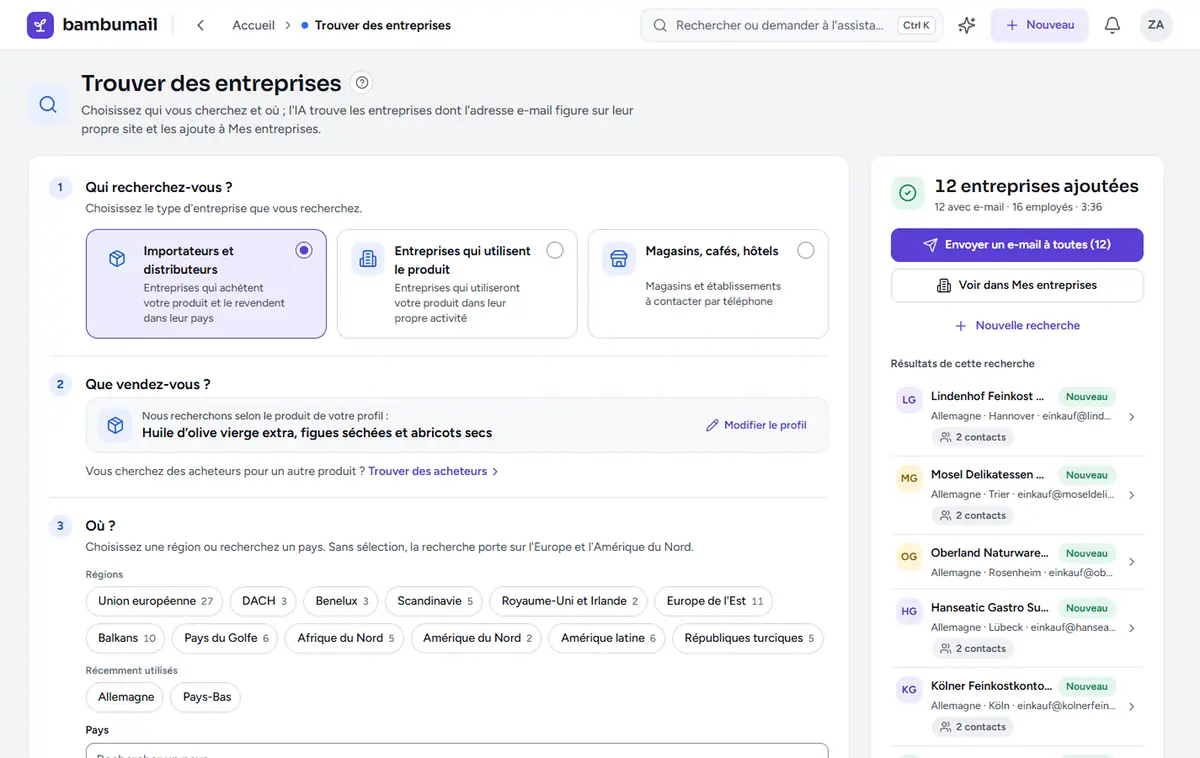This screenshot has height=758, width=1200.
Task: Click Nouveau tag on Oberland Naturware
Action: [x=1086, y=553]
